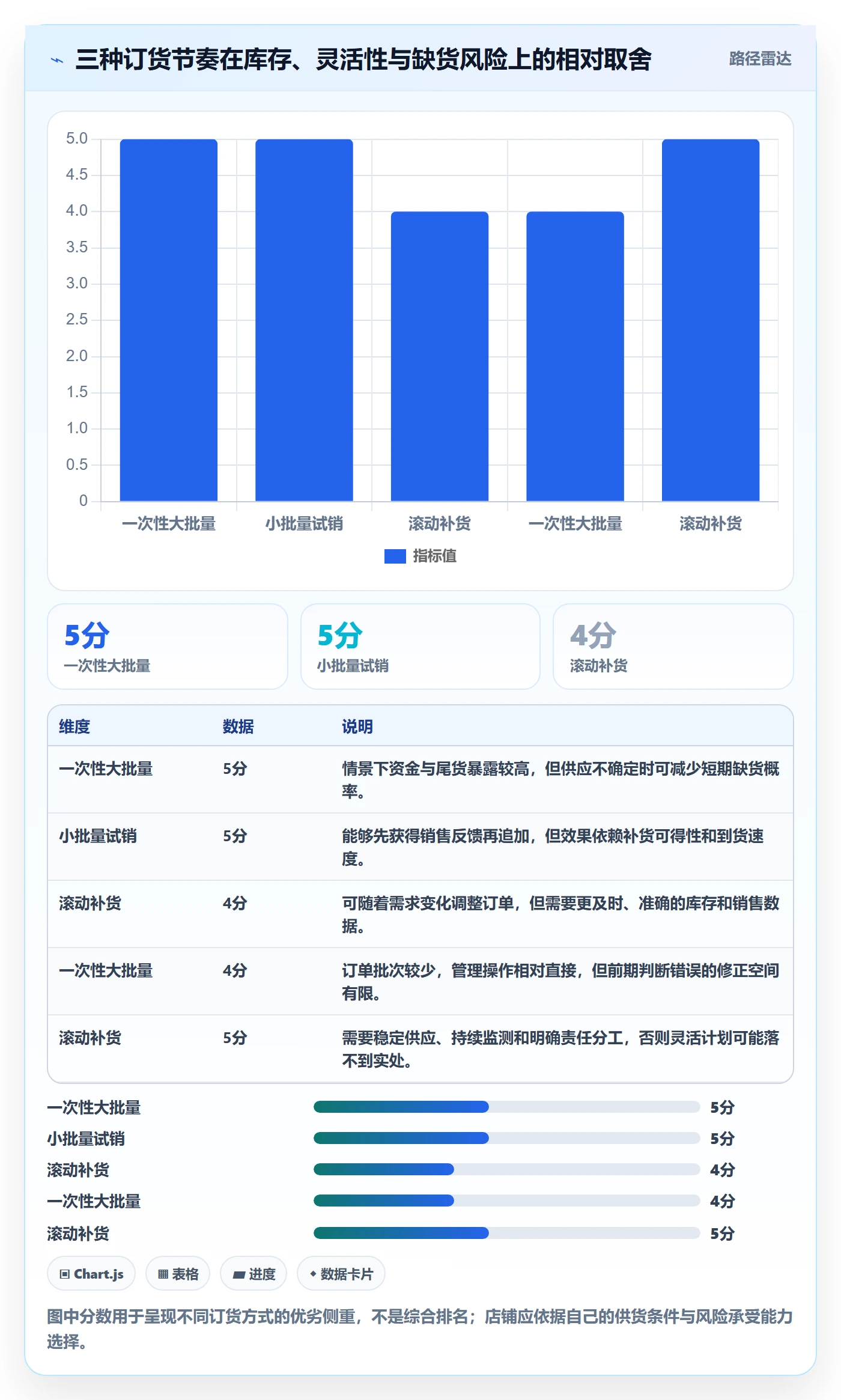Select the 表格 chip
Viewport: 841px width, 1400px height.
(x=178, y=1274)
